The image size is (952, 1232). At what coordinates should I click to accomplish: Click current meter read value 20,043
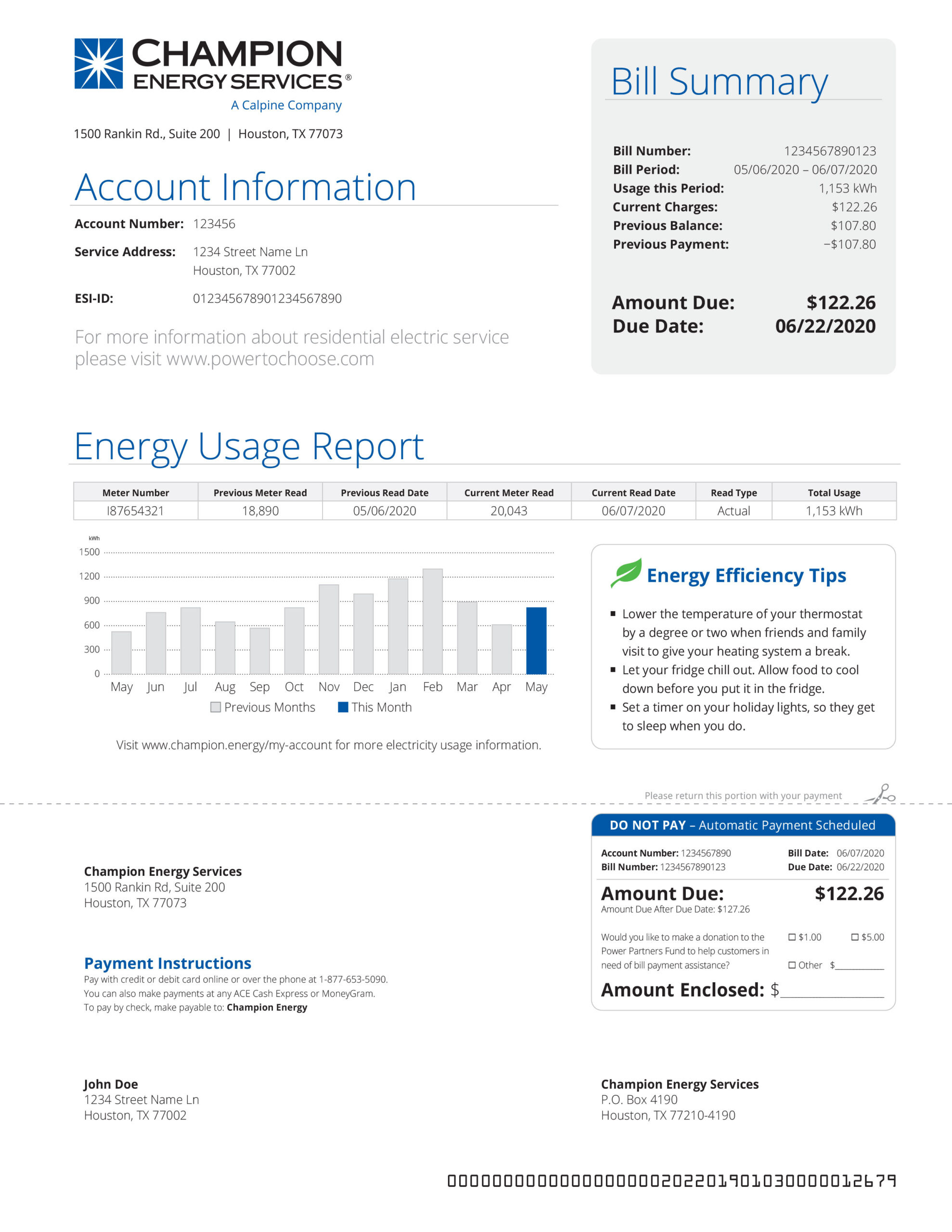(509, 511)
